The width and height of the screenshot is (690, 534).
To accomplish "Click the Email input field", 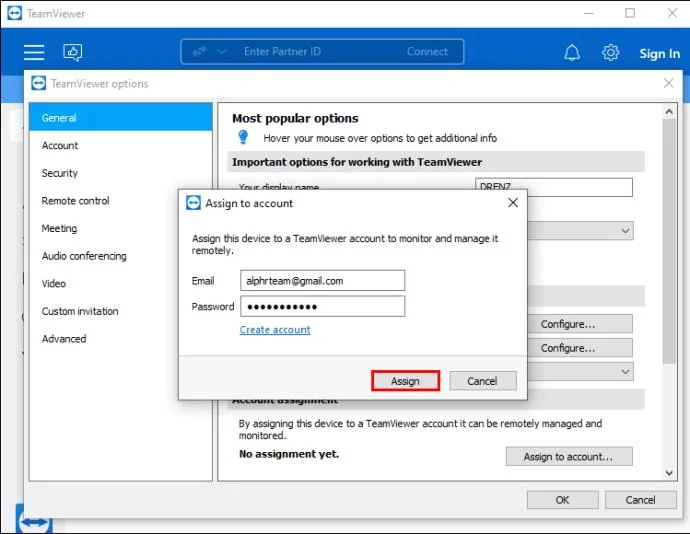I will tap(323, 281).
